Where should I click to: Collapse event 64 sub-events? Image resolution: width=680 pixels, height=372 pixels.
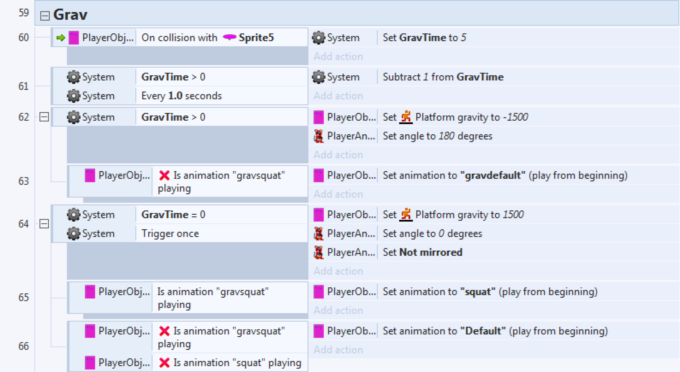[44, 224]
